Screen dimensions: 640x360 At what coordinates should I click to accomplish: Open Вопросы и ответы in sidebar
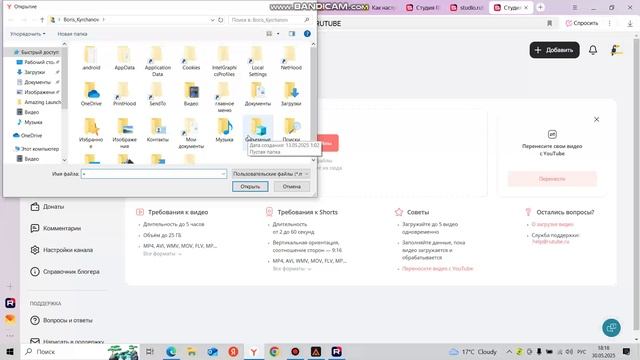[61, 320]
